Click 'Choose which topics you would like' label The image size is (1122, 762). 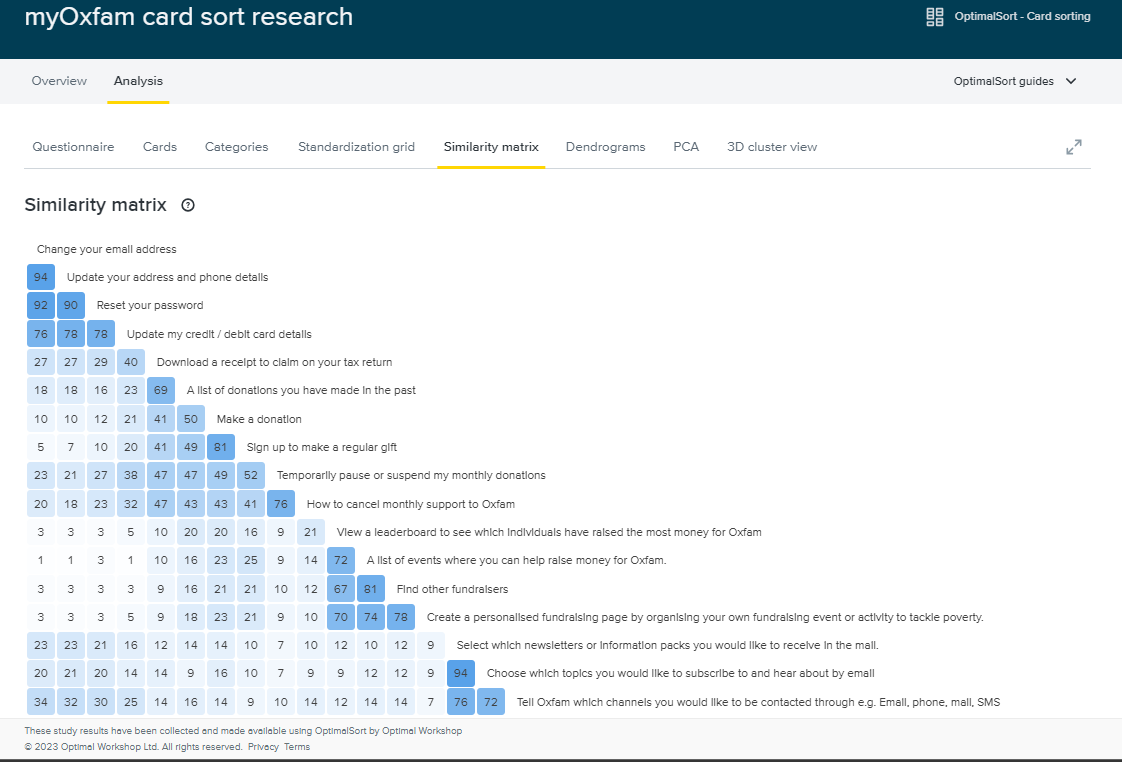click(x=681, y=673)
